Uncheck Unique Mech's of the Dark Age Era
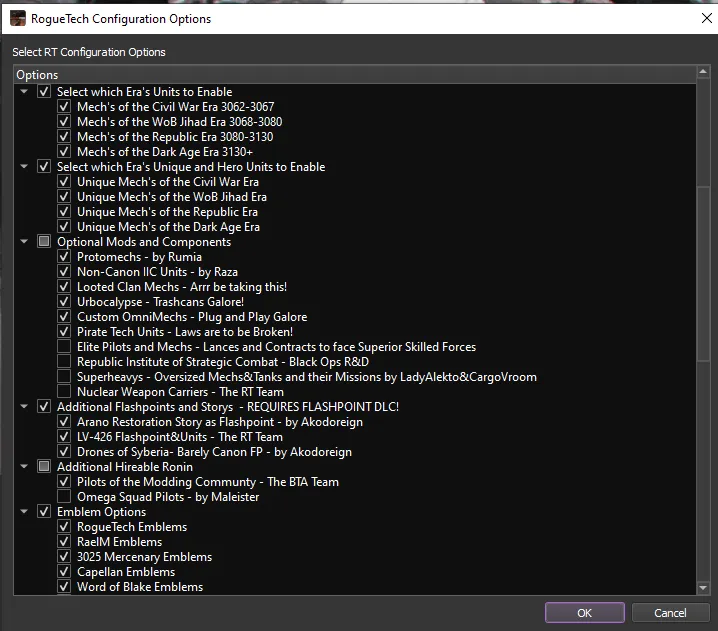This screenshot has width=718, height=631. (64, 227)
